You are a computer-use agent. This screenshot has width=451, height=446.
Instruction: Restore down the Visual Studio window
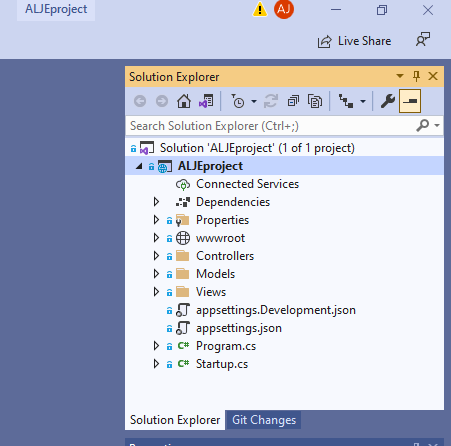point(382,10)
